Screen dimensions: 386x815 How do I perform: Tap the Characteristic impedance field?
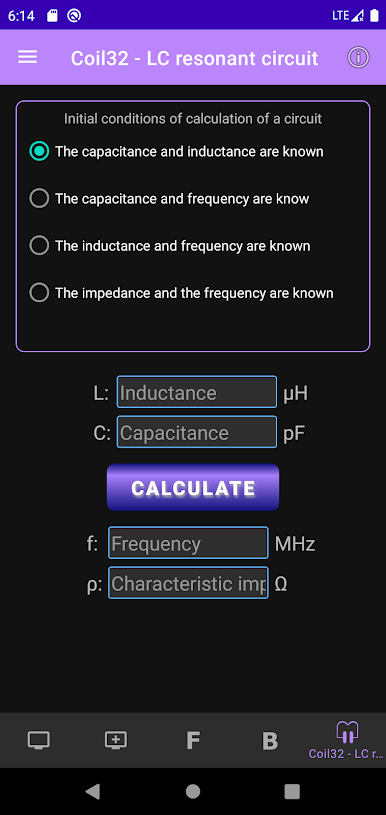point(188,583)
